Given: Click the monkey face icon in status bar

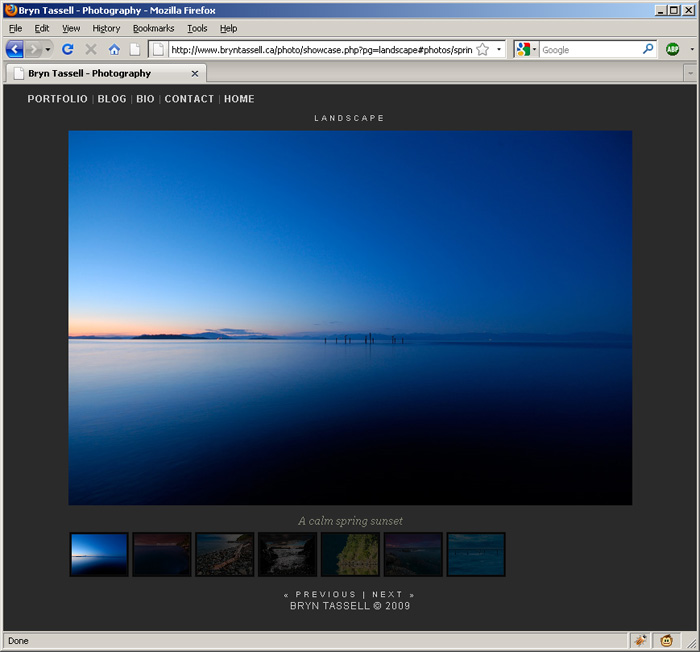Looking at the screenshot, I should click(667, 641).
